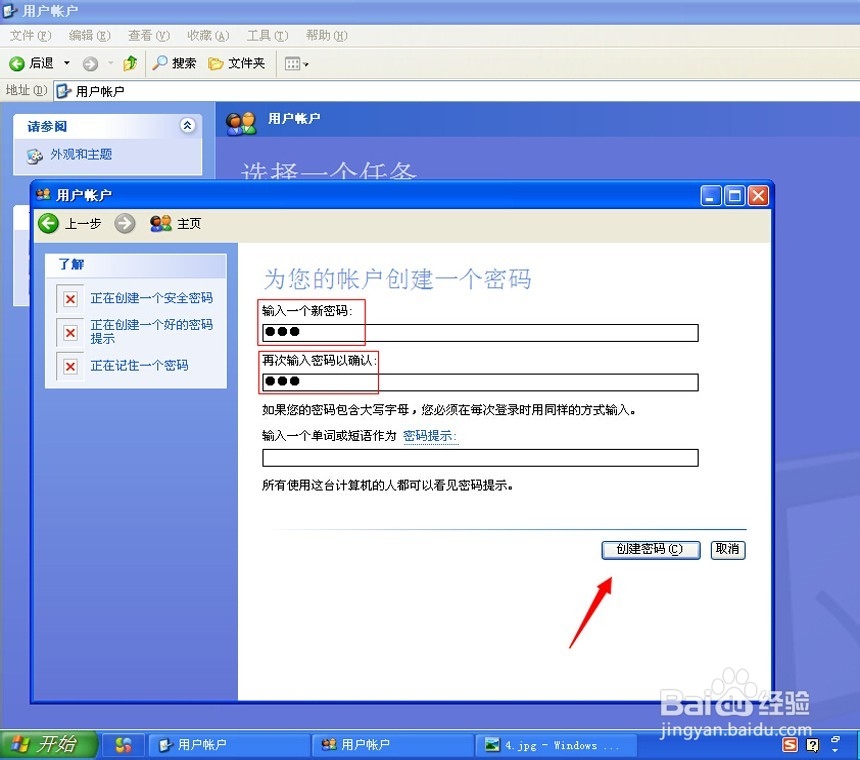The height and width of the screenshot is (760, 860).
Task: Switch to first 用户帐户 taskbar button
Action: point(229,745)
